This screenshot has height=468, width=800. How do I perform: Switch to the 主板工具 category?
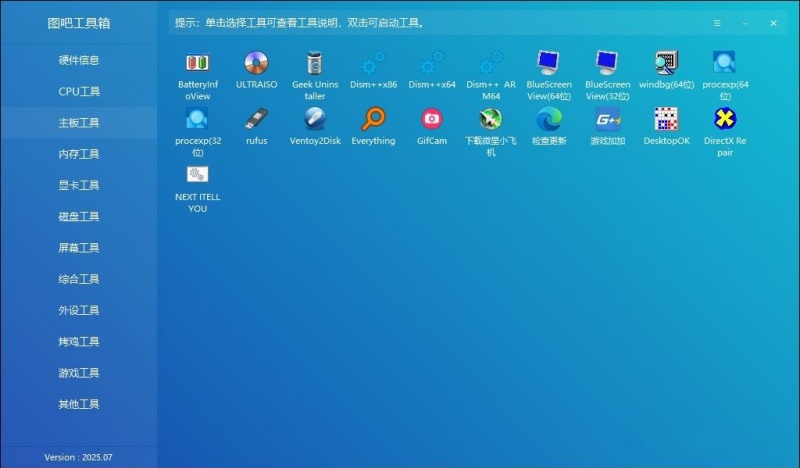pyautogui.click(x=79, y=122)
